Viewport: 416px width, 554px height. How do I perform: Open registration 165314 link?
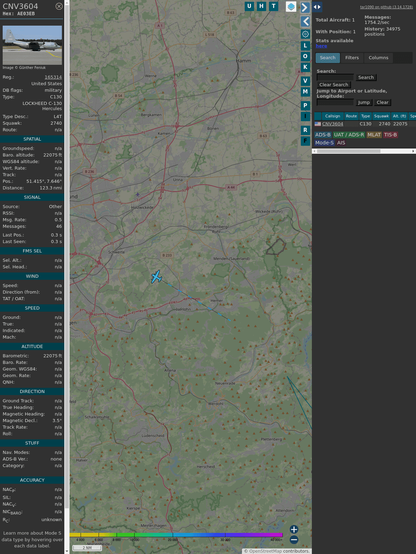click(x=53, y=77)
